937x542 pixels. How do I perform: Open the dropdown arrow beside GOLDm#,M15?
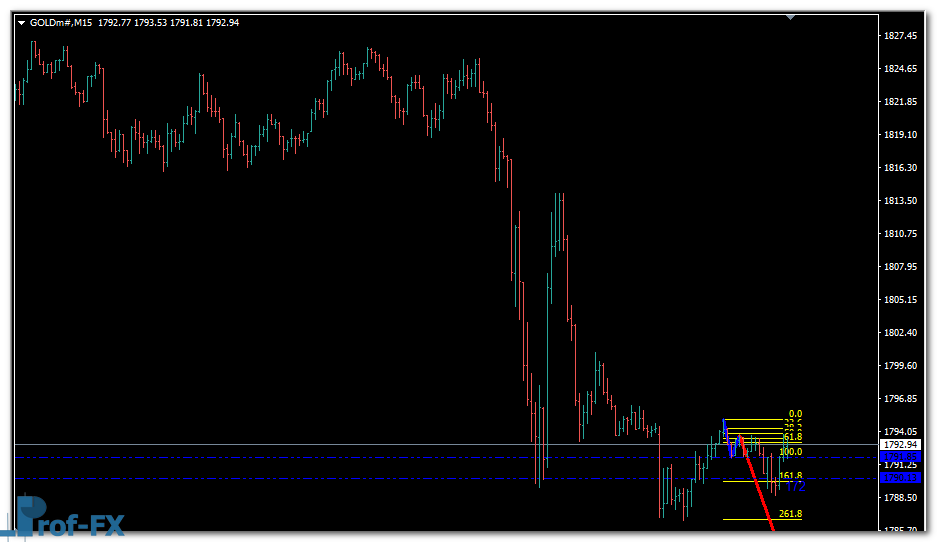(22, 22)
